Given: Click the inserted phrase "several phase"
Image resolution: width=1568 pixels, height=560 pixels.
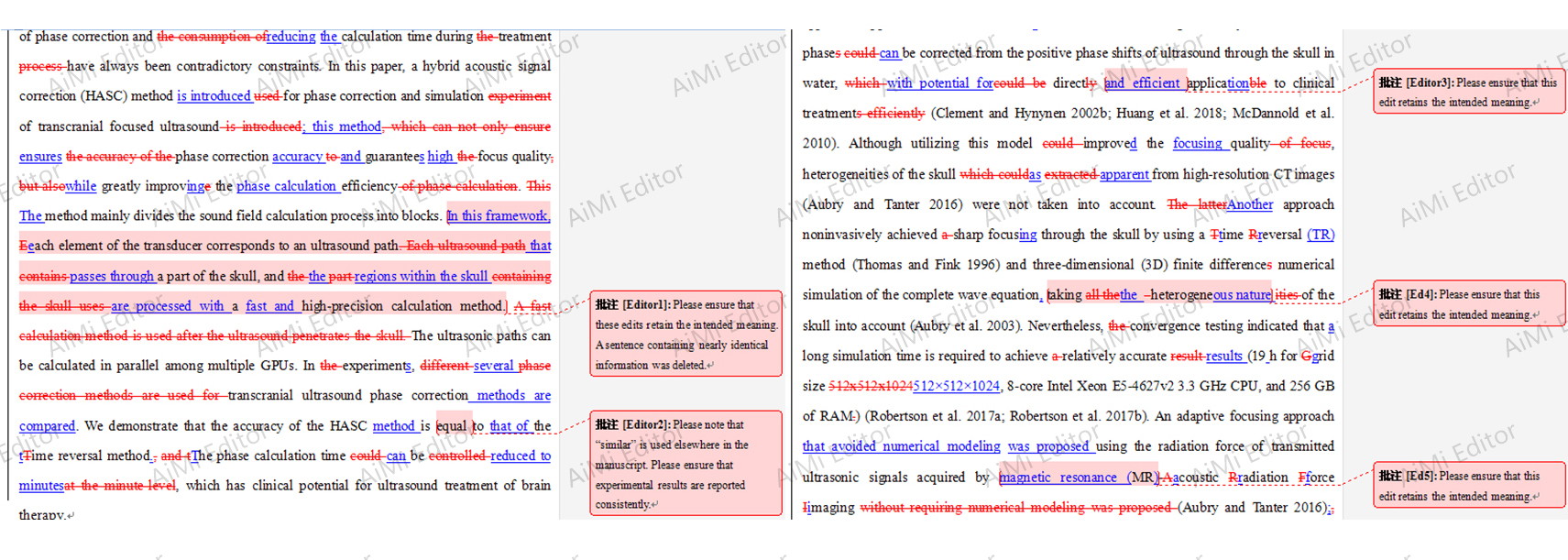Looking at the screenshot, I should [x=512, y=366].
